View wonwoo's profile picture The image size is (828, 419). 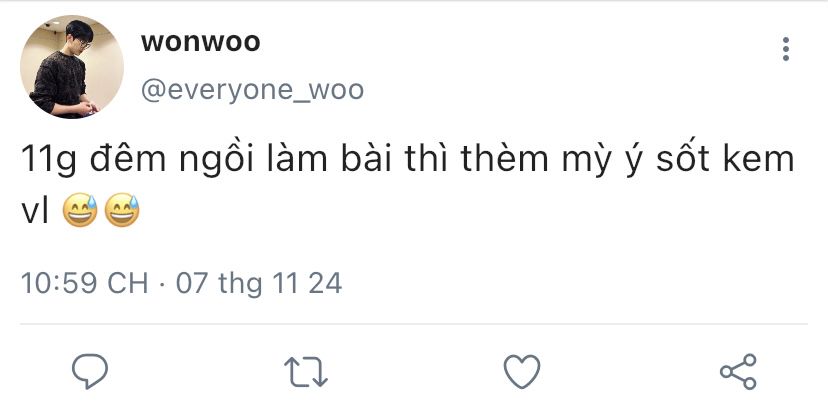tap(72, 67)
